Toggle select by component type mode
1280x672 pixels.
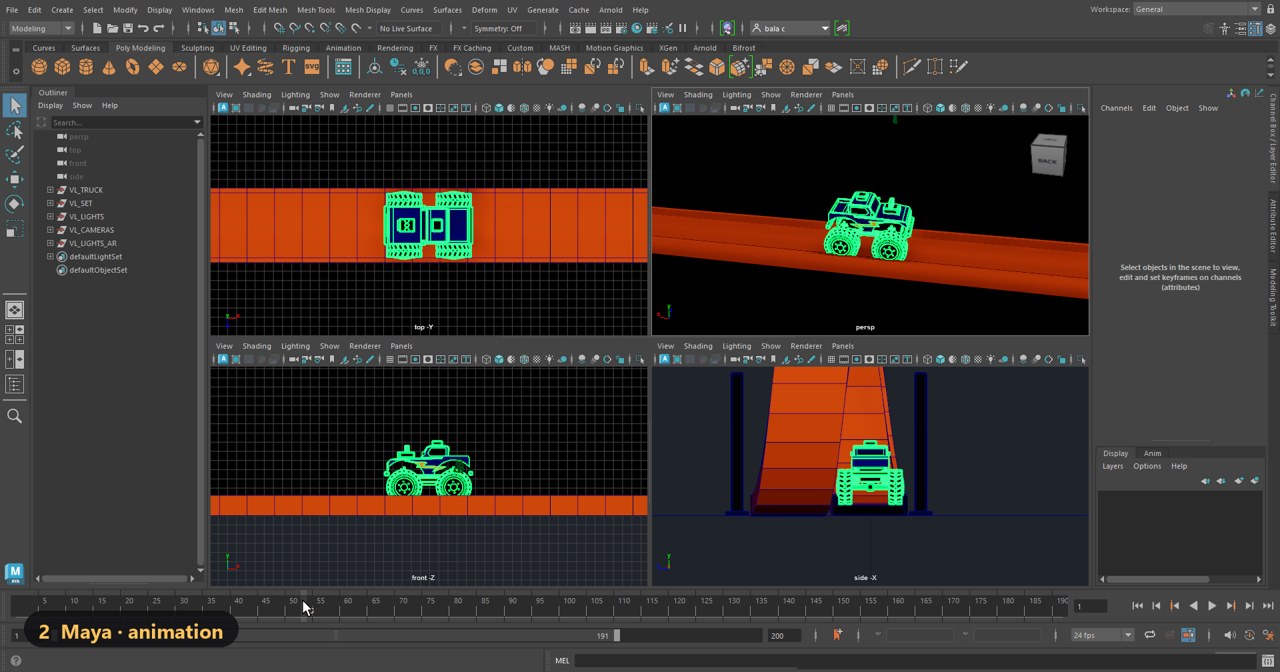pos(233,28)
